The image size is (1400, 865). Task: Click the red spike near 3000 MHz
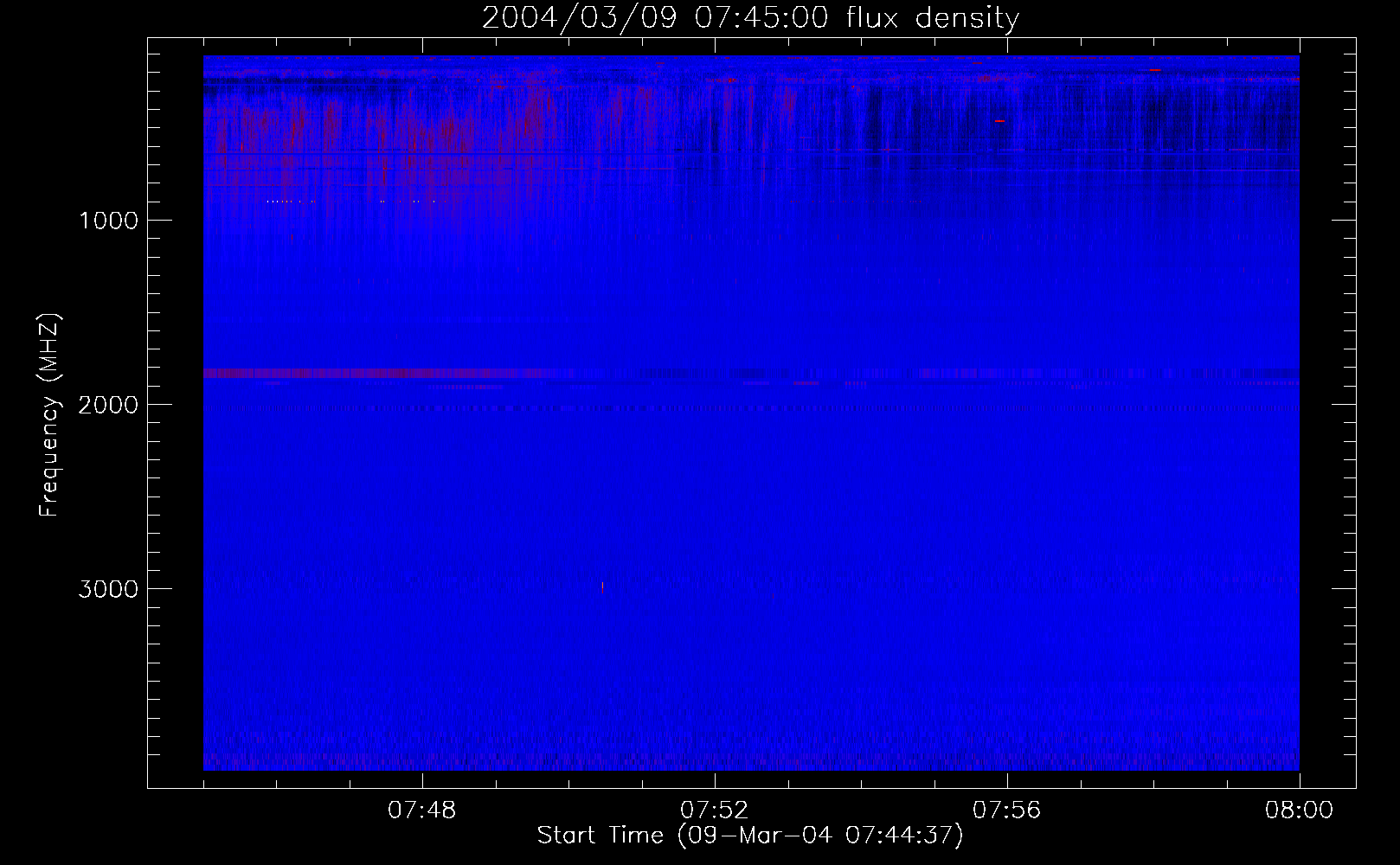602,587
